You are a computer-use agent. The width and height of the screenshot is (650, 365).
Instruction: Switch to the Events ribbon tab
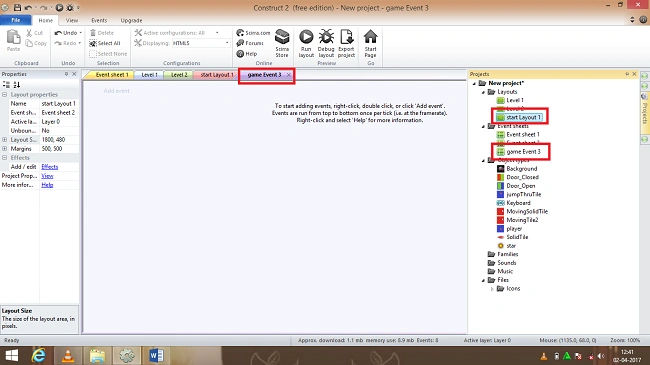tap(99, 20)
